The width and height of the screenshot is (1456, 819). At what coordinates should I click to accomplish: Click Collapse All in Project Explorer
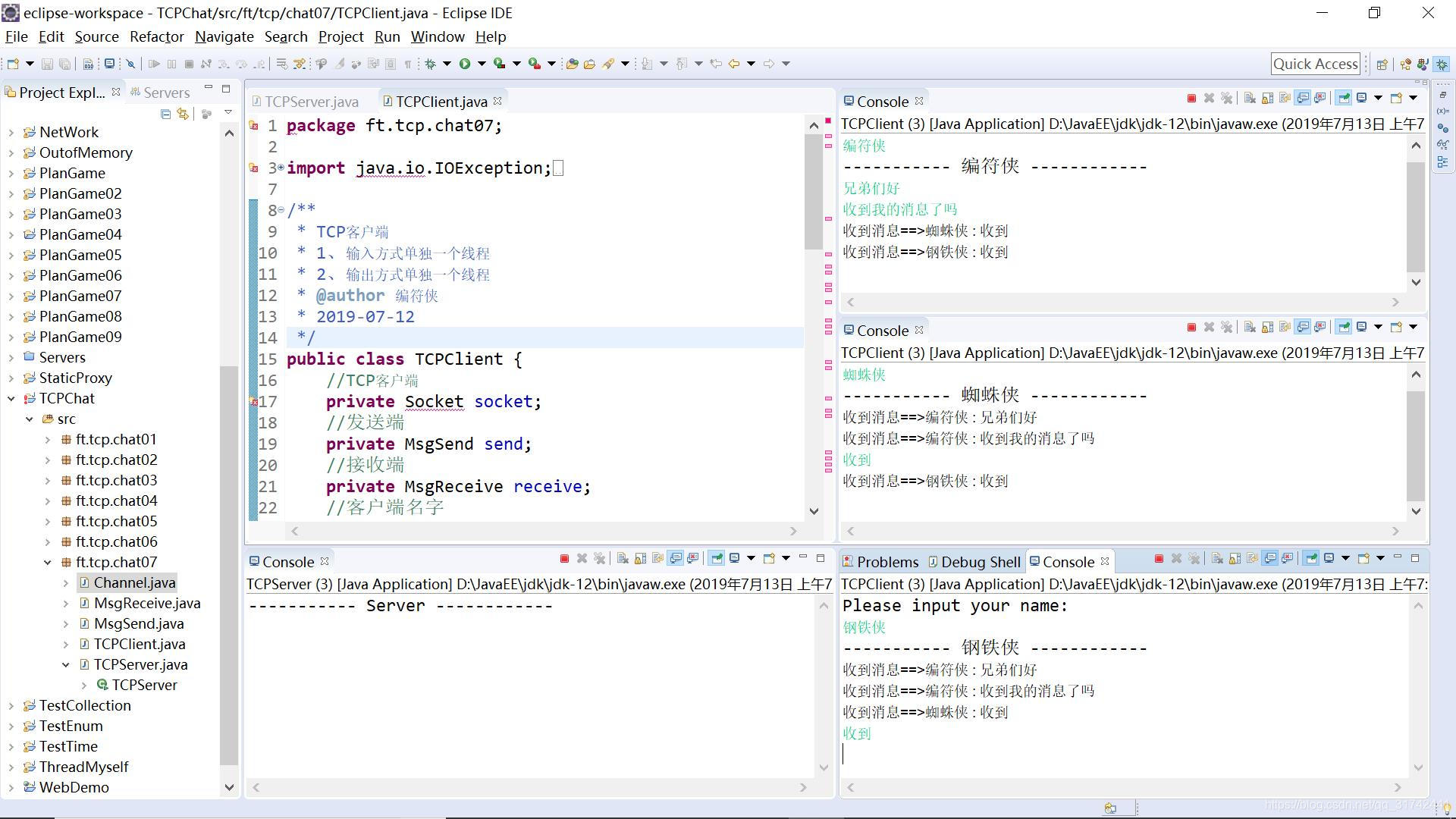pyautogui.click(x=165, y=114)
